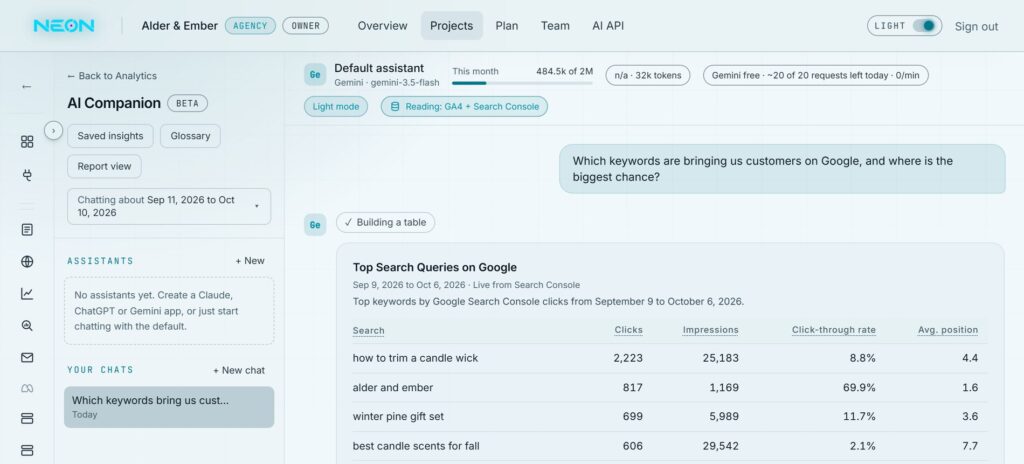Open the document report icon in sidebar
The image size is (1024, 464).
click(27, 229)
